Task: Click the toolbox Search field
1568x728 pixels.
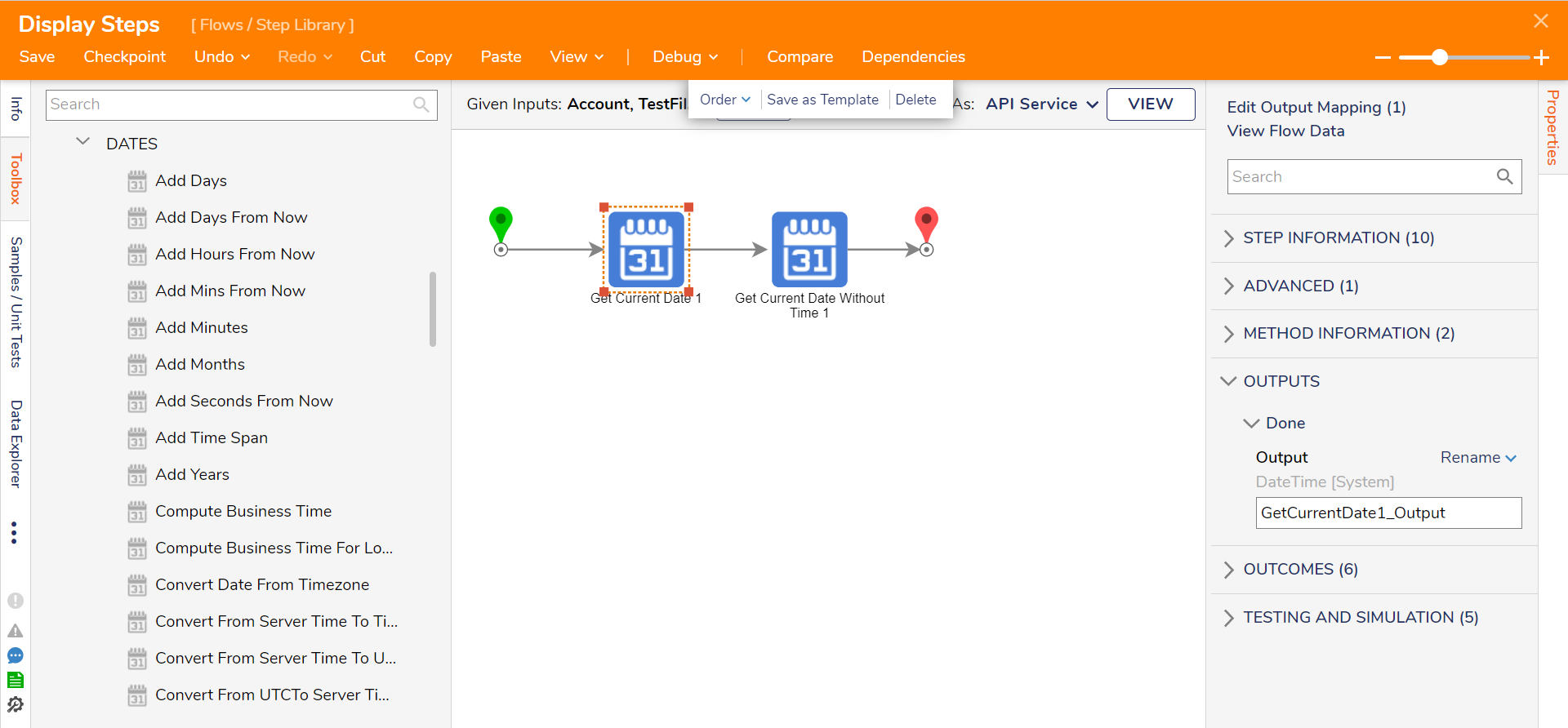Action: [x=241, y=104]
